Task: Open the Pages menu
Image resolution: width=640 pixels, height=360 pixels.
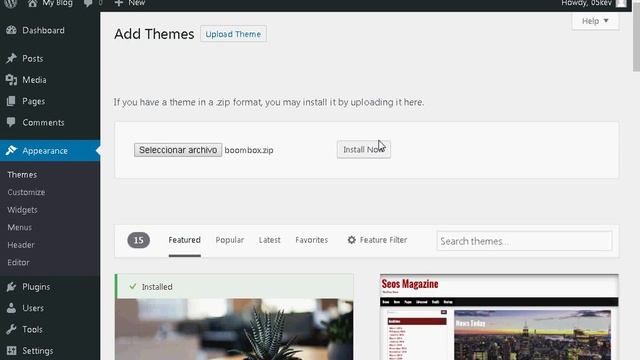Action: pyautogui.click(x=33, y=101)
